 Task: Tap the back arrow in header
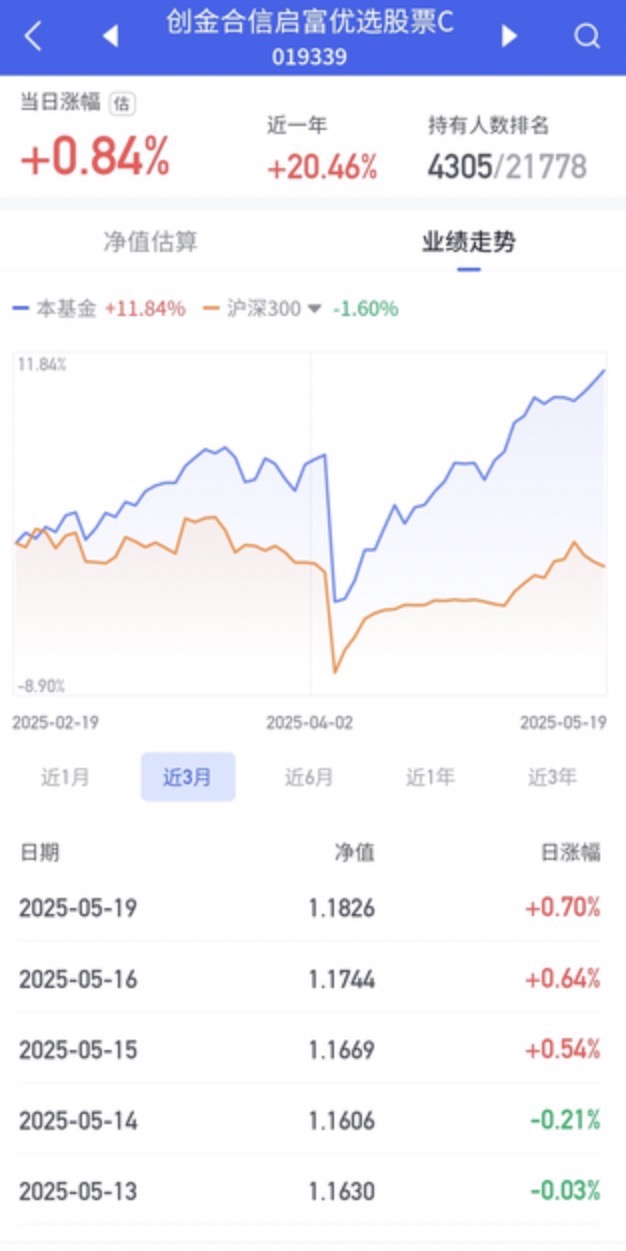pos(33,37)
